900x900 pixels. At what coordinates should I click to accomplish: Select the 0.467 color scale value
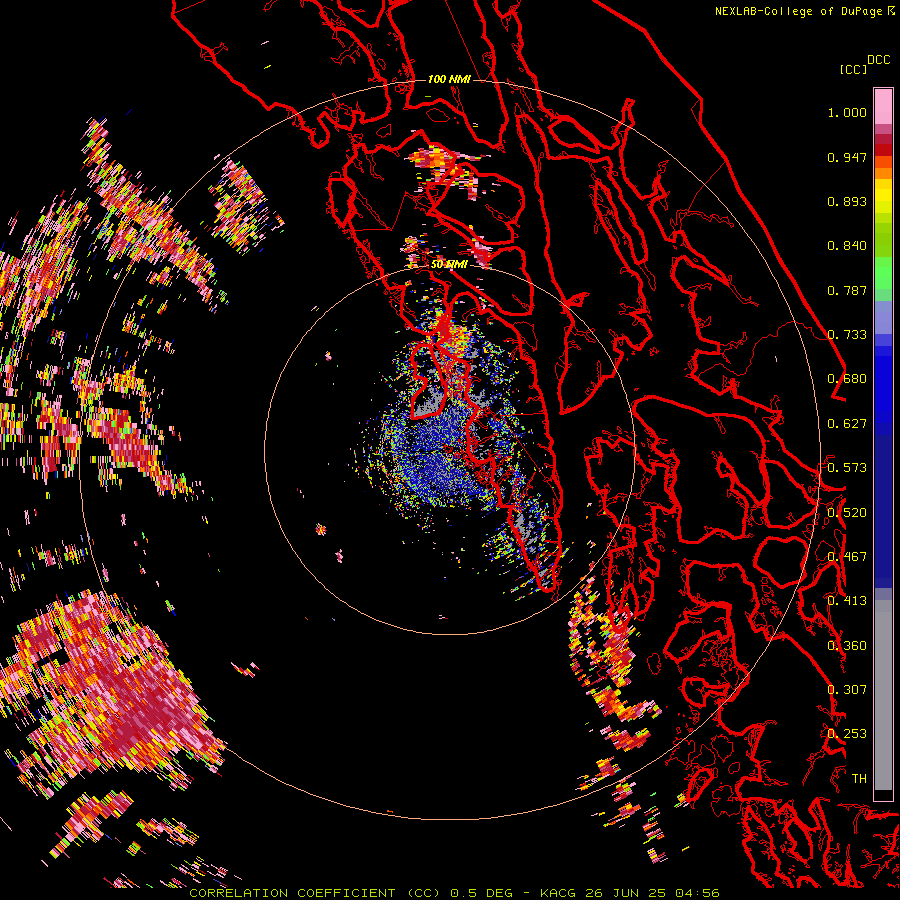click(x=847, y=557)
